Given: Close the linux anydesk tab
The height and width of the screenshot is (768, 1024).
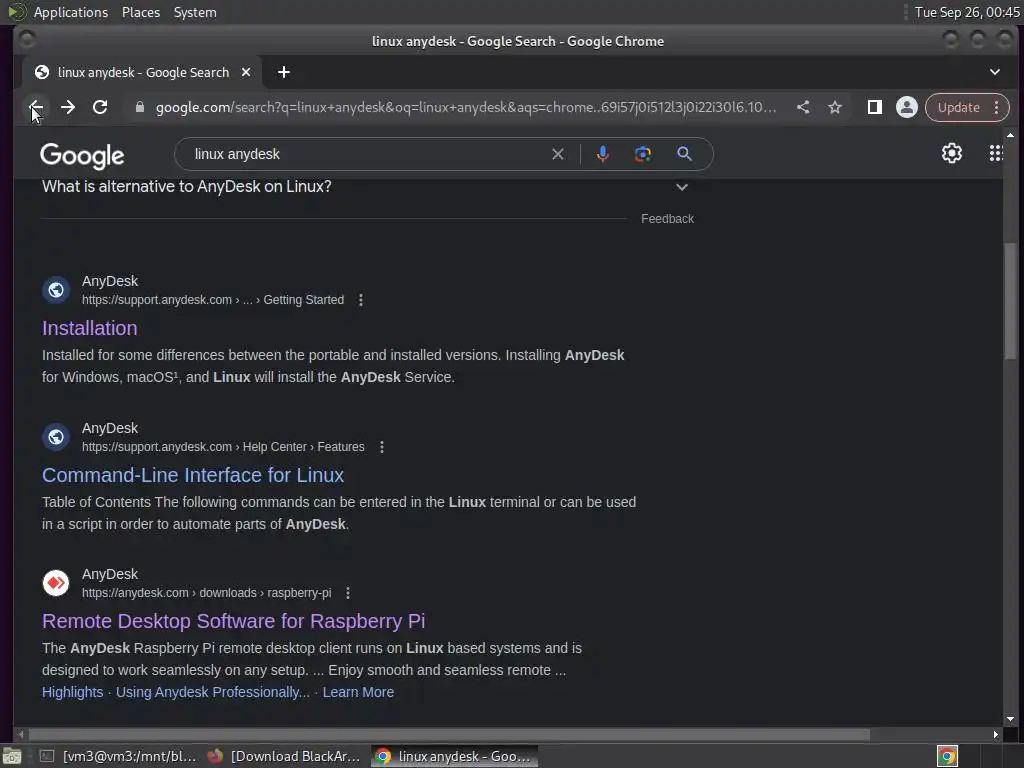Looking at the screenshot, I should click(x=246, y=72).
